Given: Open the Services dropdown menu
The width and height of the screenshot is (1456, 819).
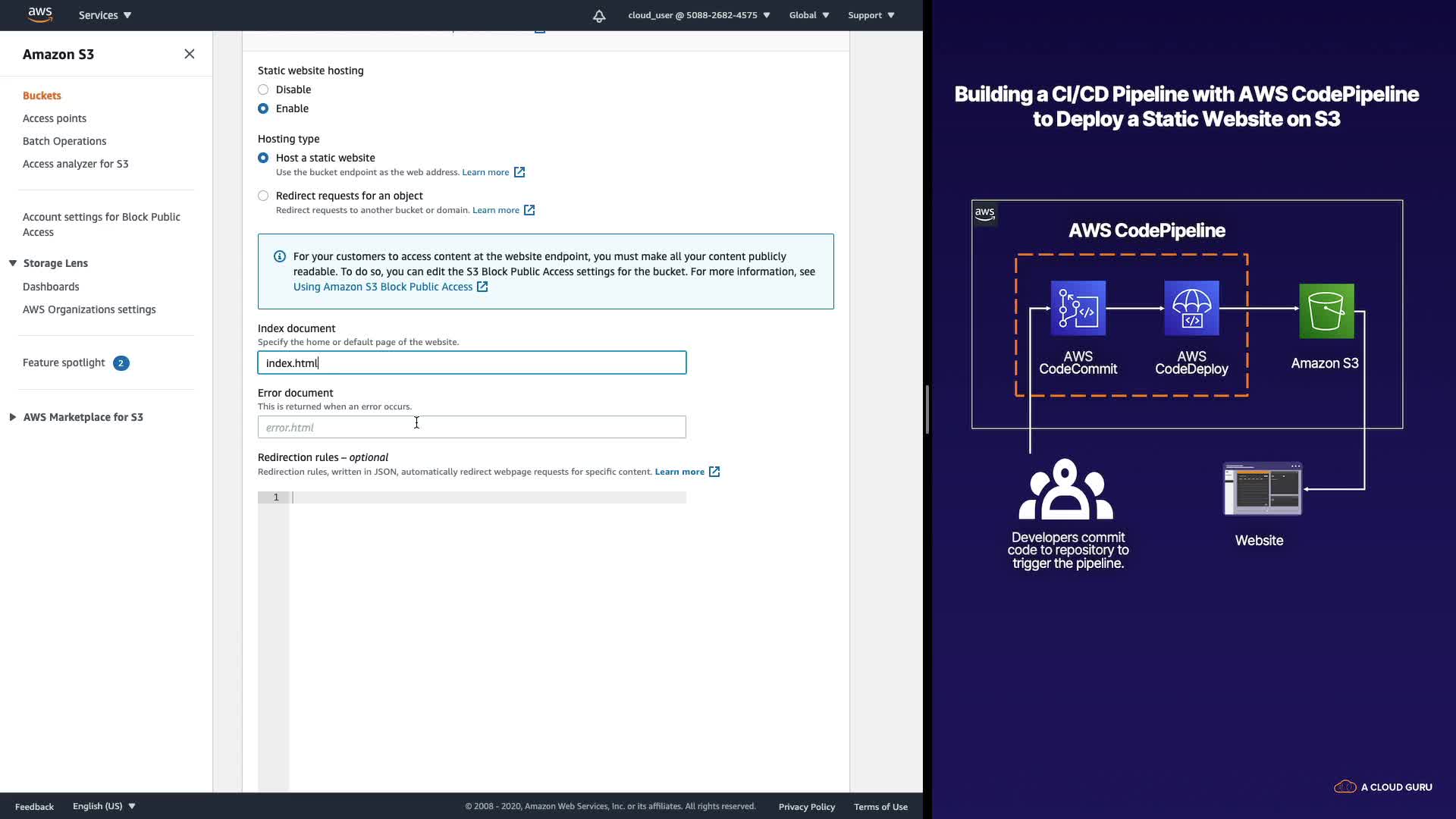Looking at the screenshot, I should click(x=105, y=15).
